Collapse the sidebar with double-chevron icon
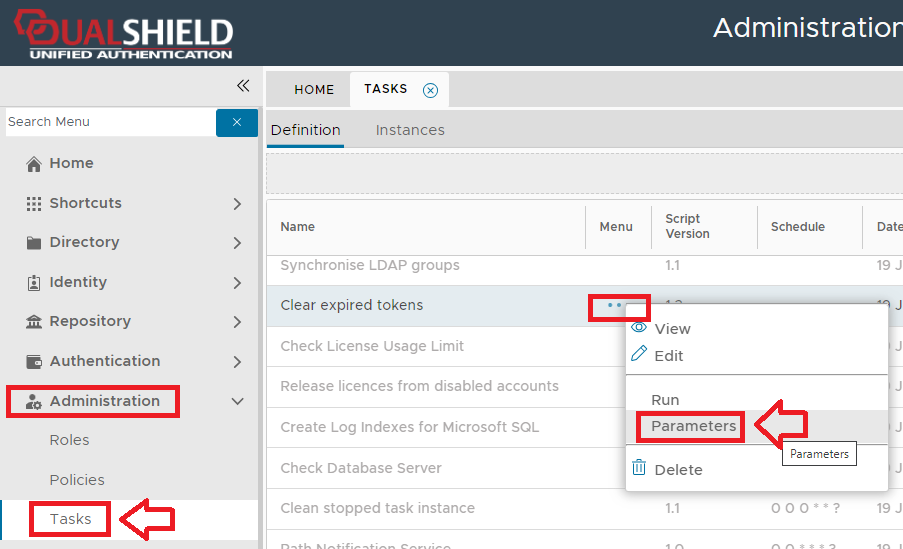This screenshot has width=903, height=549. click(243, 86)
